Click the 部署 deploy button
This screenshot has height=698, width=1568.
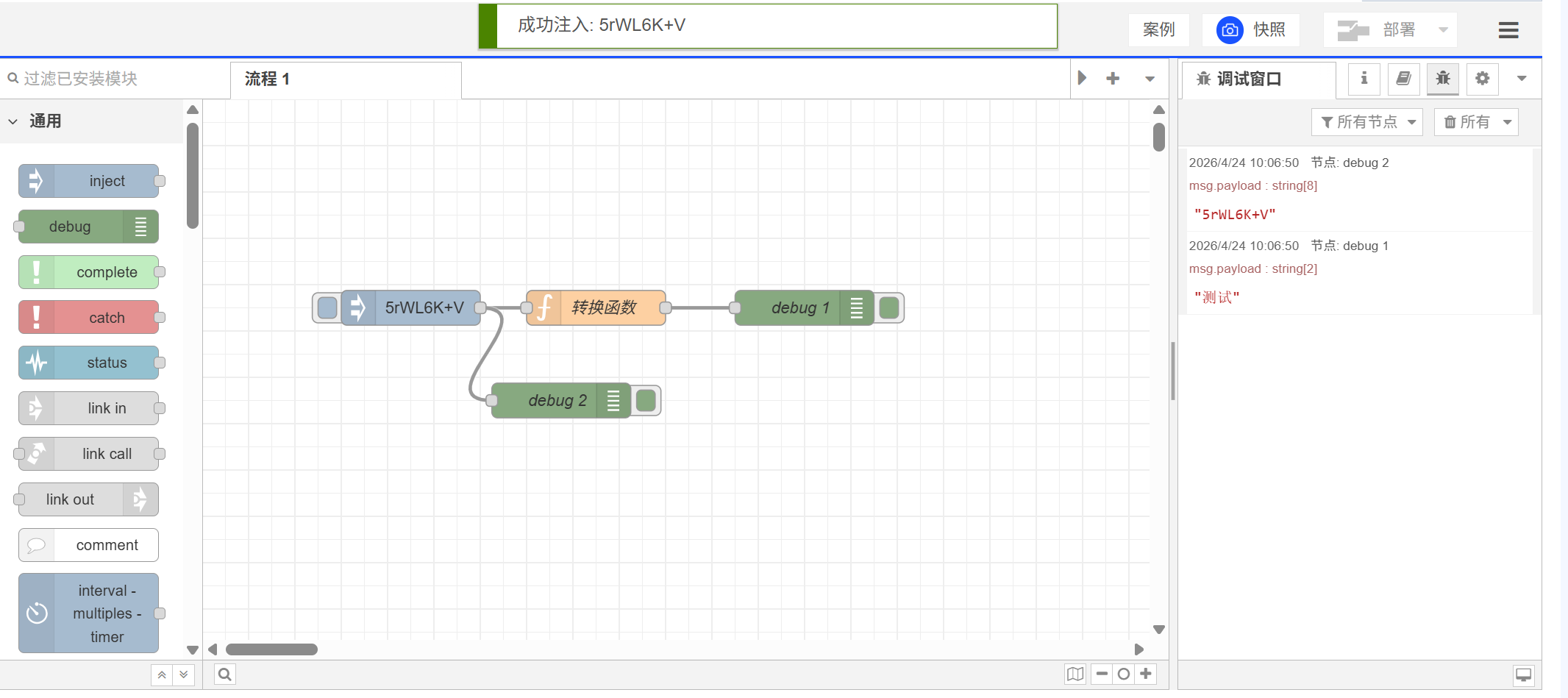[1376, 29]
